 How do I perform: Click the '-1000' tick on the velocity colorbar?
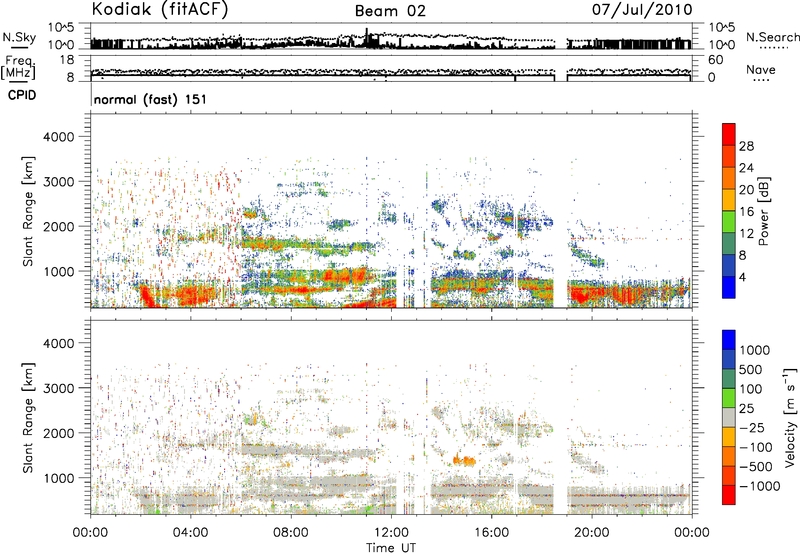click(x=759, y=486)
